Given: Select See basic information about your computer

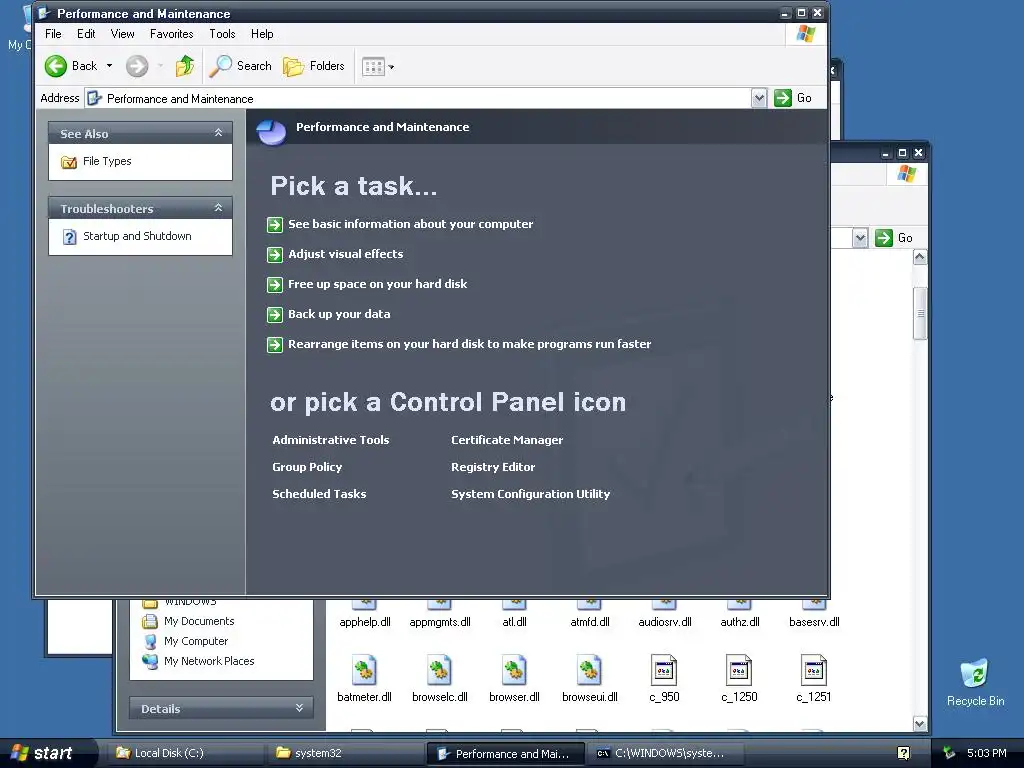Looking at the screenshot, I should (411, 224).
